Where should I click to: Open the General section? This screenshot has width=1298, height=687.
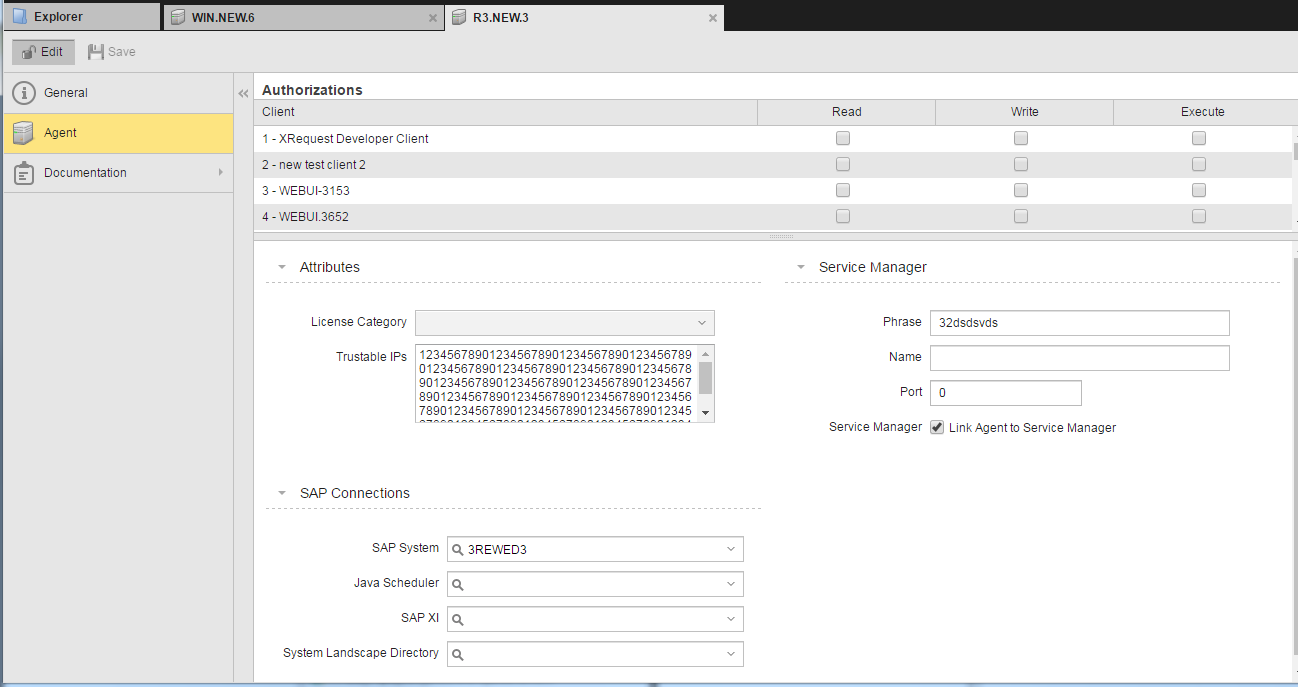[118, 93]
